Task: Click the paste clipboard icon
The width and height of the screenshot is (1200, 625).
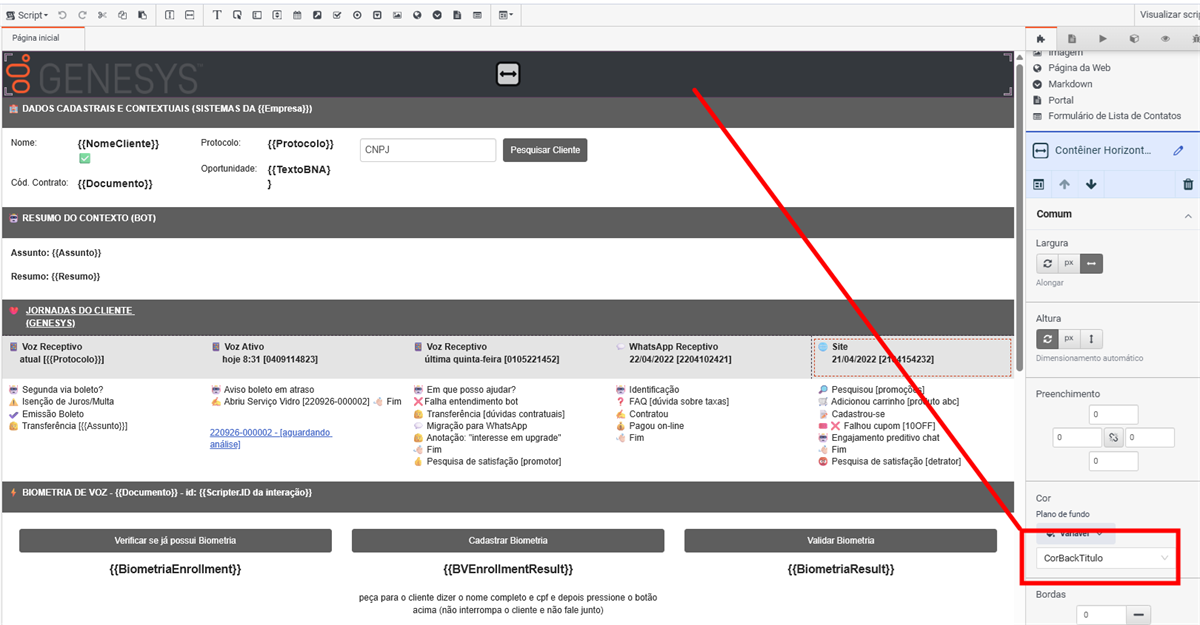Action: point(142,15)
